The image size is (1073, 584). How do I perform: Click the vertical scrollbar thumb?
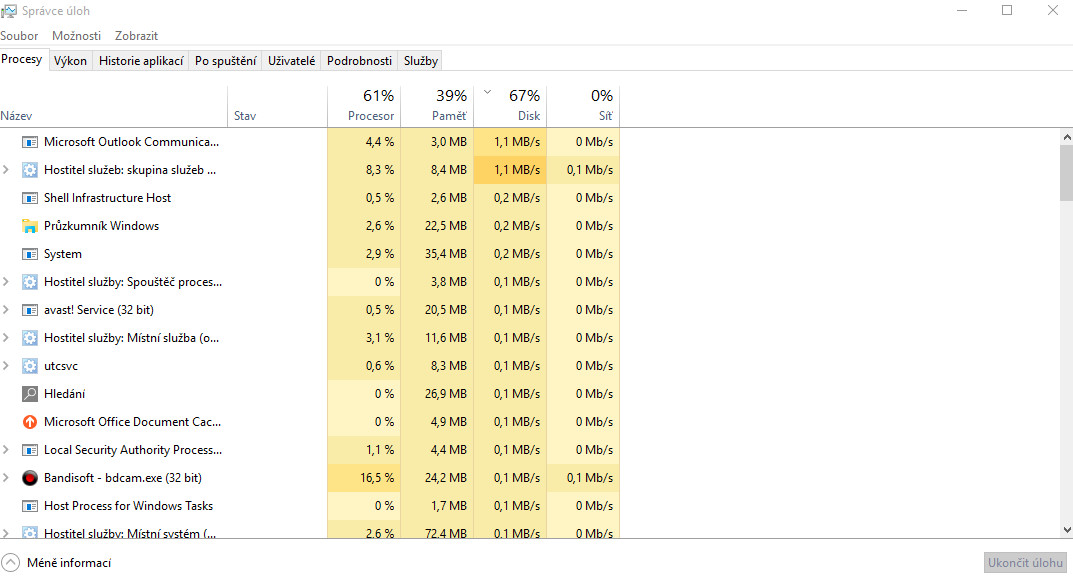[x=1067, y=173]
